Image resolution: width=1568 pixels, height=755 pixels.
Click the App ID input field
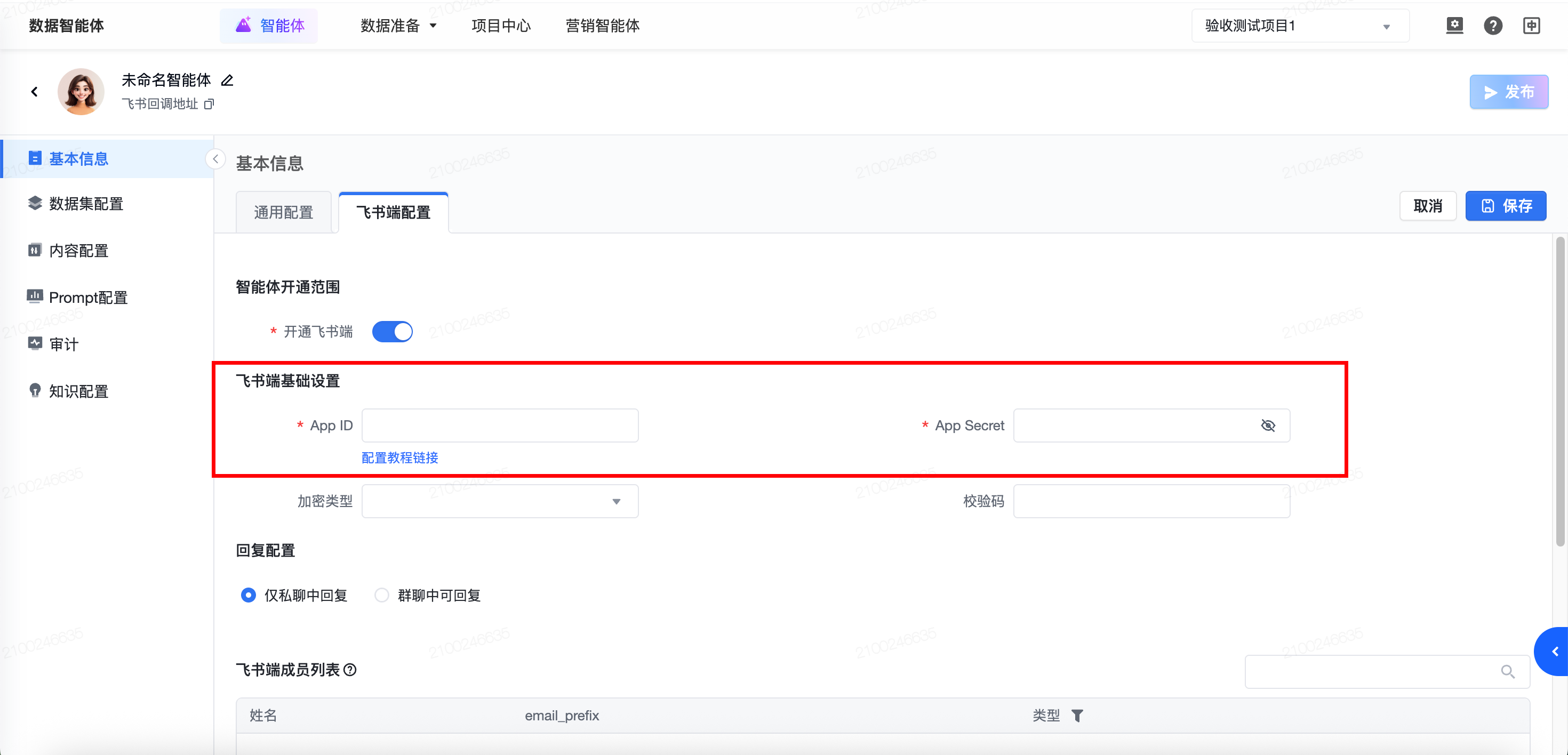[x=499, y=425]
